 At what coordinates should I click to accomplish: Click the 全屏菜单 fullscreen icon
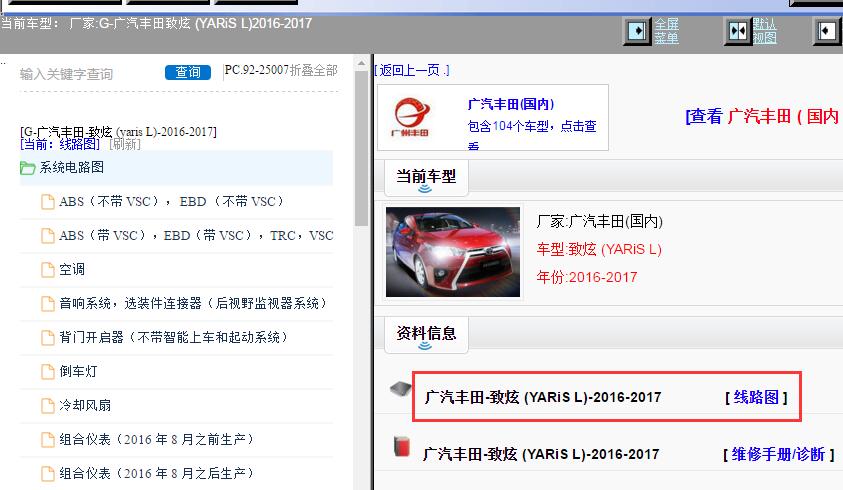637,31
